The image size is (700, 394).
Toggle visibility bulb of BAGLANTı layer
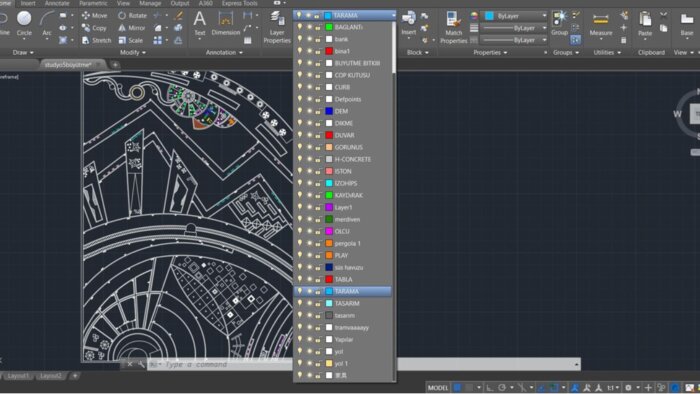click(300, 27)
